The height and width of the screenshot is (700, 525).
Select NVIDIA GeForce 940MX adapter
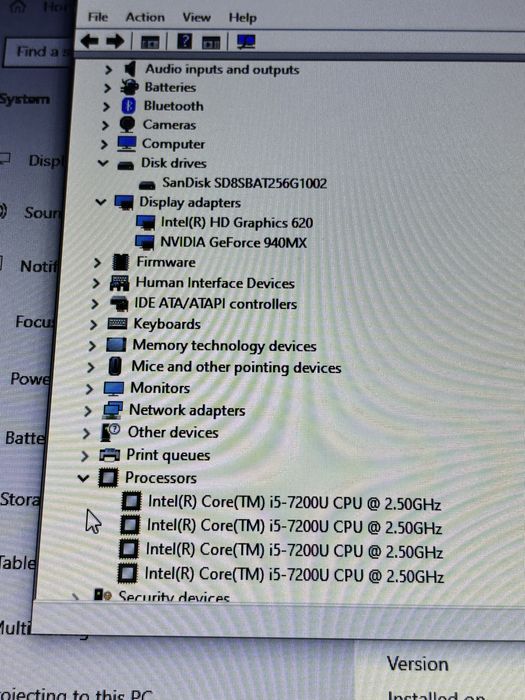[x=233, y=242]
